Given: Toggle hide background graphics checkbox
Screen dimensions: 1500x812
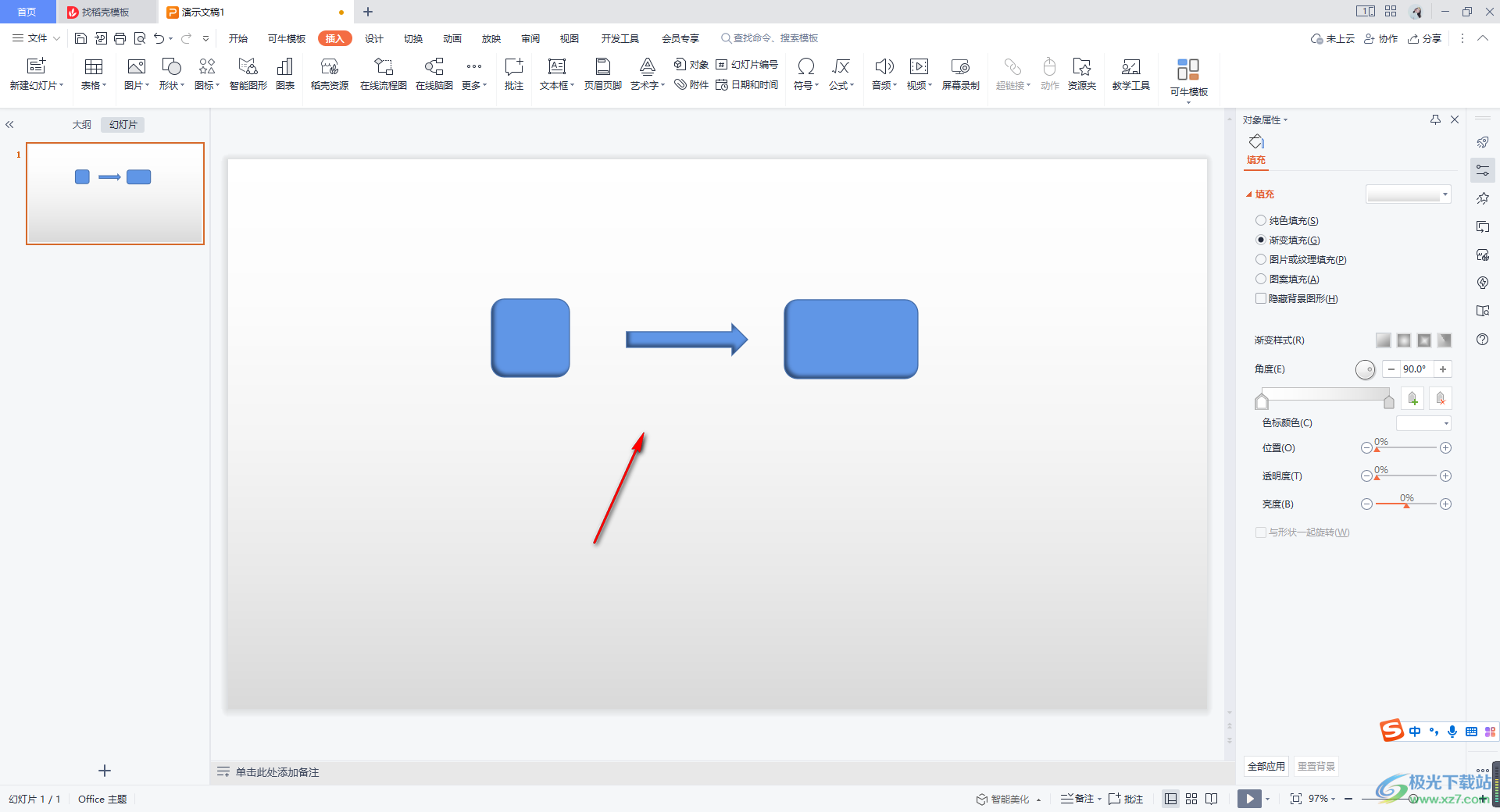Looking at the screenshot, I should [1260, 298].
